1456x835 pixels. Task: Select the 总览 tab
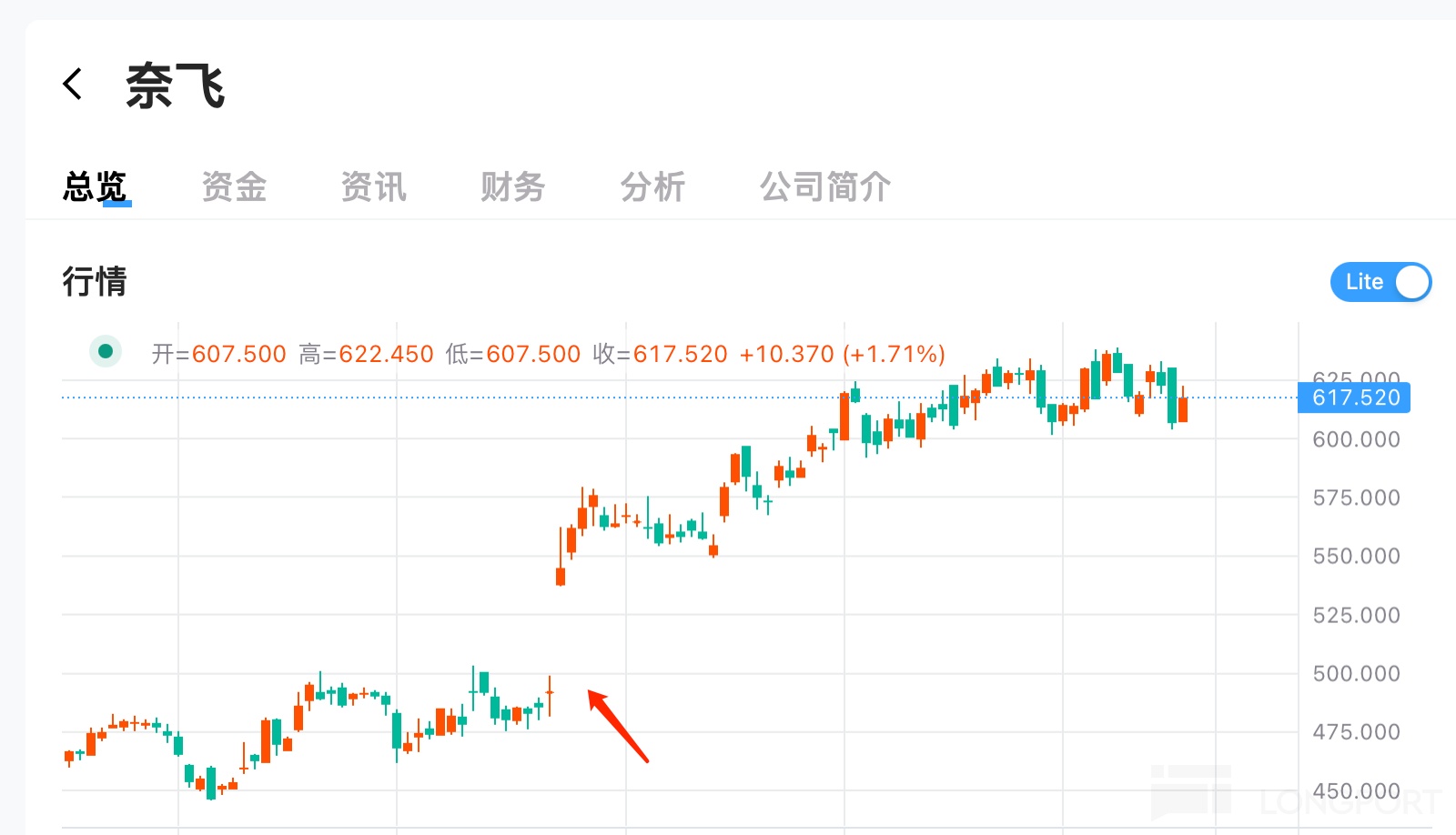coord(96,187)
